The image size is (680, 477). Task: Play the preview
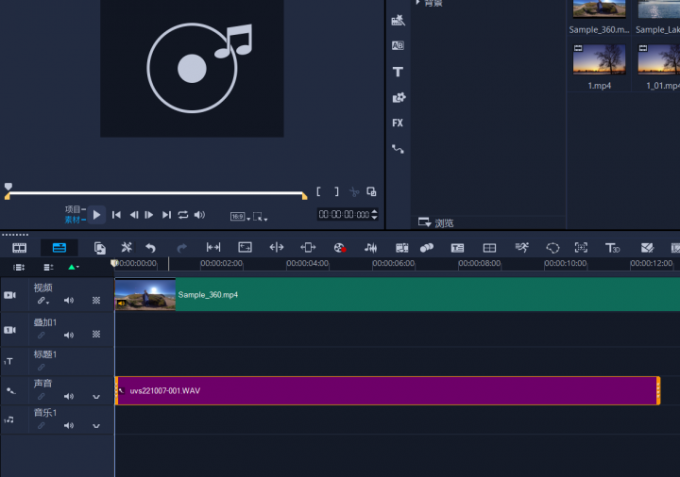click(x=97, y=215)
